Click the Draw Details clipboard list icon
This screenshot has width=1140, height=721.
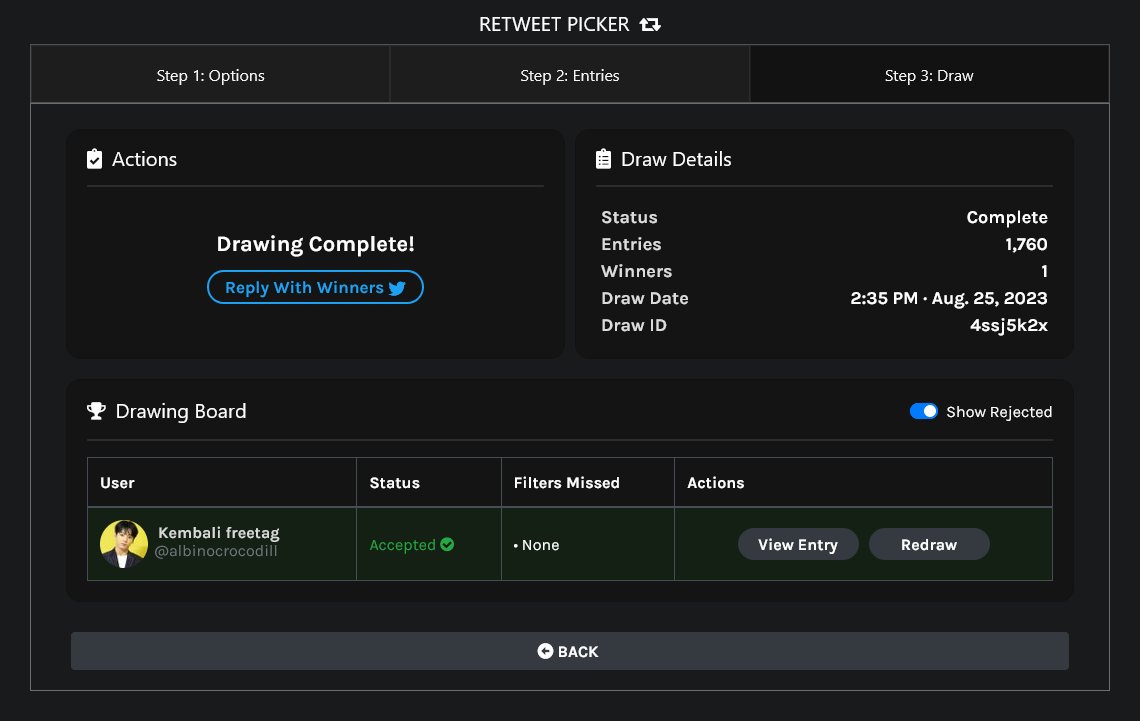[603, 159]
